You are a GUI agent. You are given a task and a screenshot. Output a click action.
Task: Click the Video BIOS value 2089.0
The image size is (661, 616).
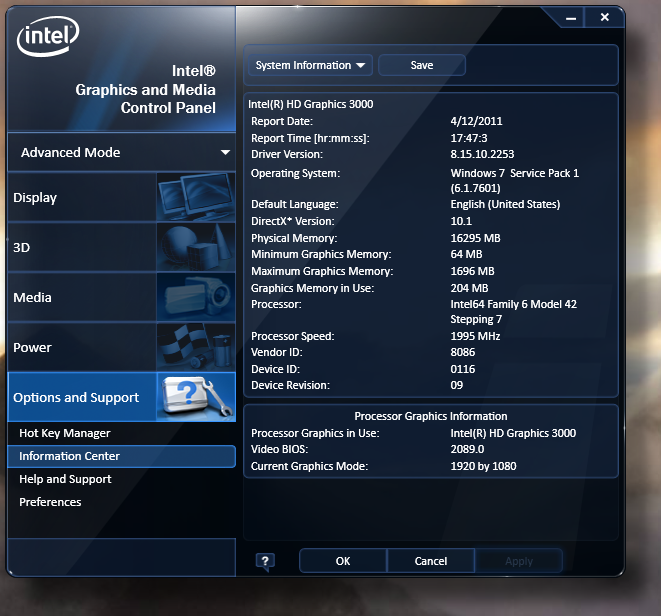467,449
